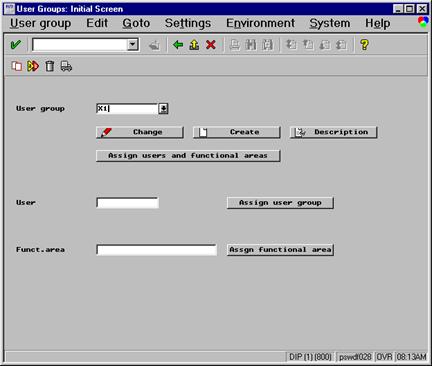Click the Print icon in toolbar
The width and height of the screenshot is (432, 366).
click(x=235, y=45)
